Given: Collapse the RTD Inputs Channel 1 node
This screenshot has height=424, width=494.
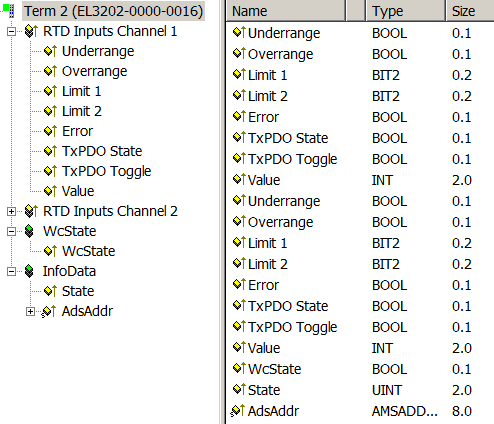Looking at the screenshot, I should pos(11,31).
